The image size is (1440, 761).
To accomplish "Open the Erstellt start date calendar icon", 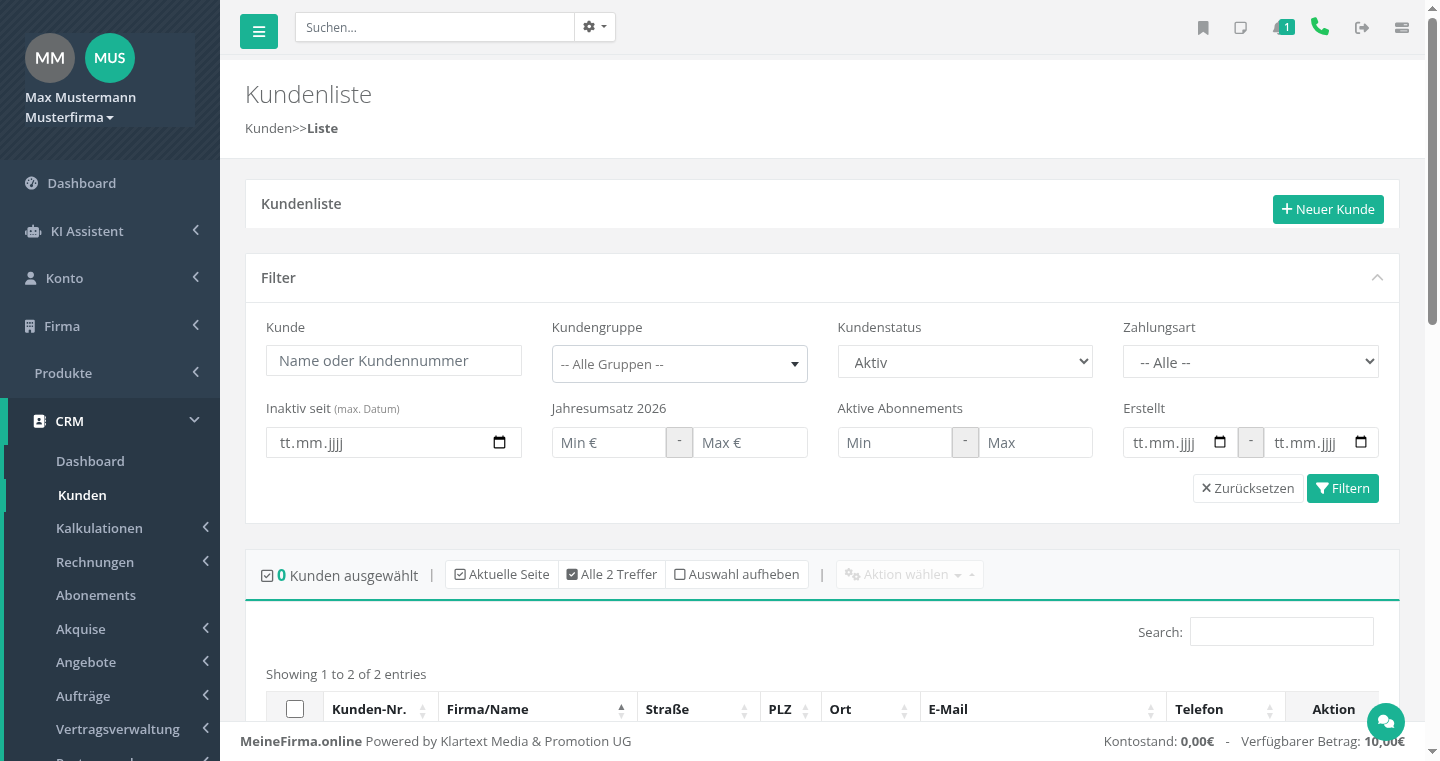I will click(x=1220, y=442).
